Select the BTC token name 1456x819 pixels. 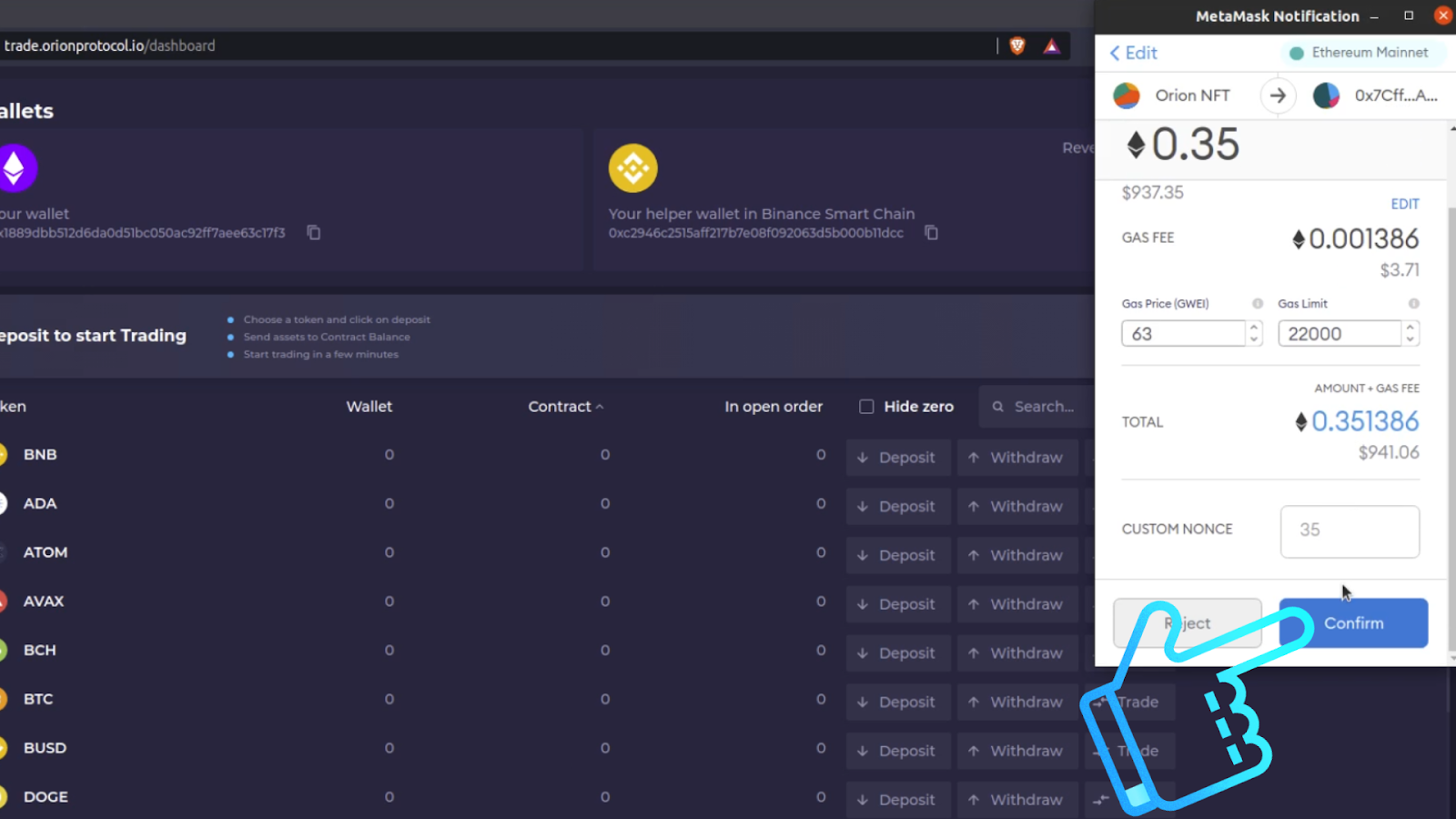point(38,699)
